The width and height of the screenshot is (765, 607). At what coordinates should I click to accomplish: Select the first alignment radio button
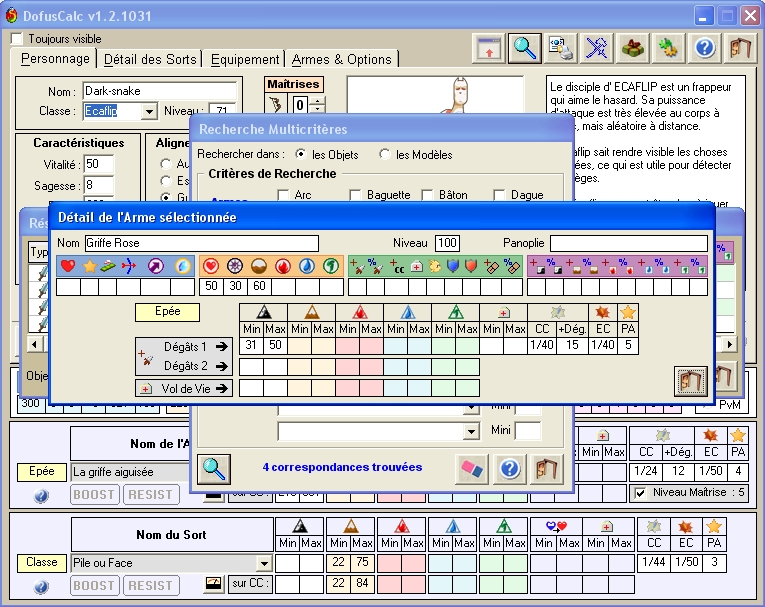pos(166,164)
